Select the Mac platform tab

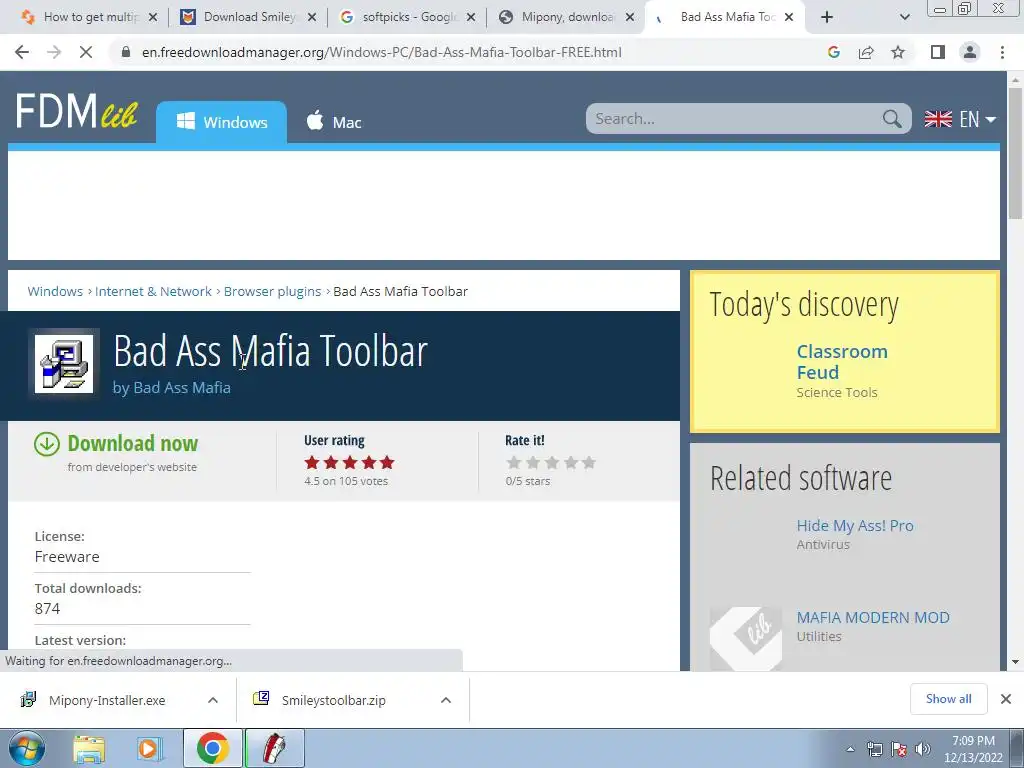coord(334,122)
